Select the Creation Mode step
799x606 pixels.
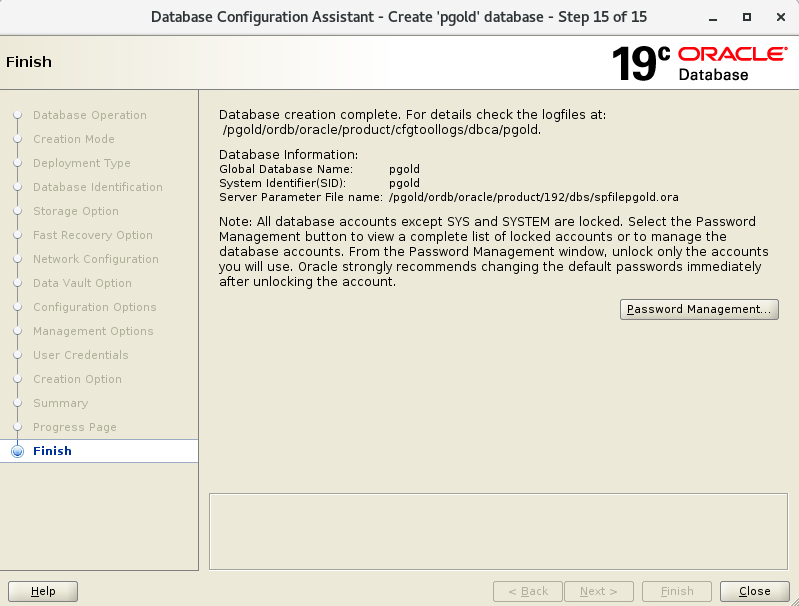coord(74,139)
